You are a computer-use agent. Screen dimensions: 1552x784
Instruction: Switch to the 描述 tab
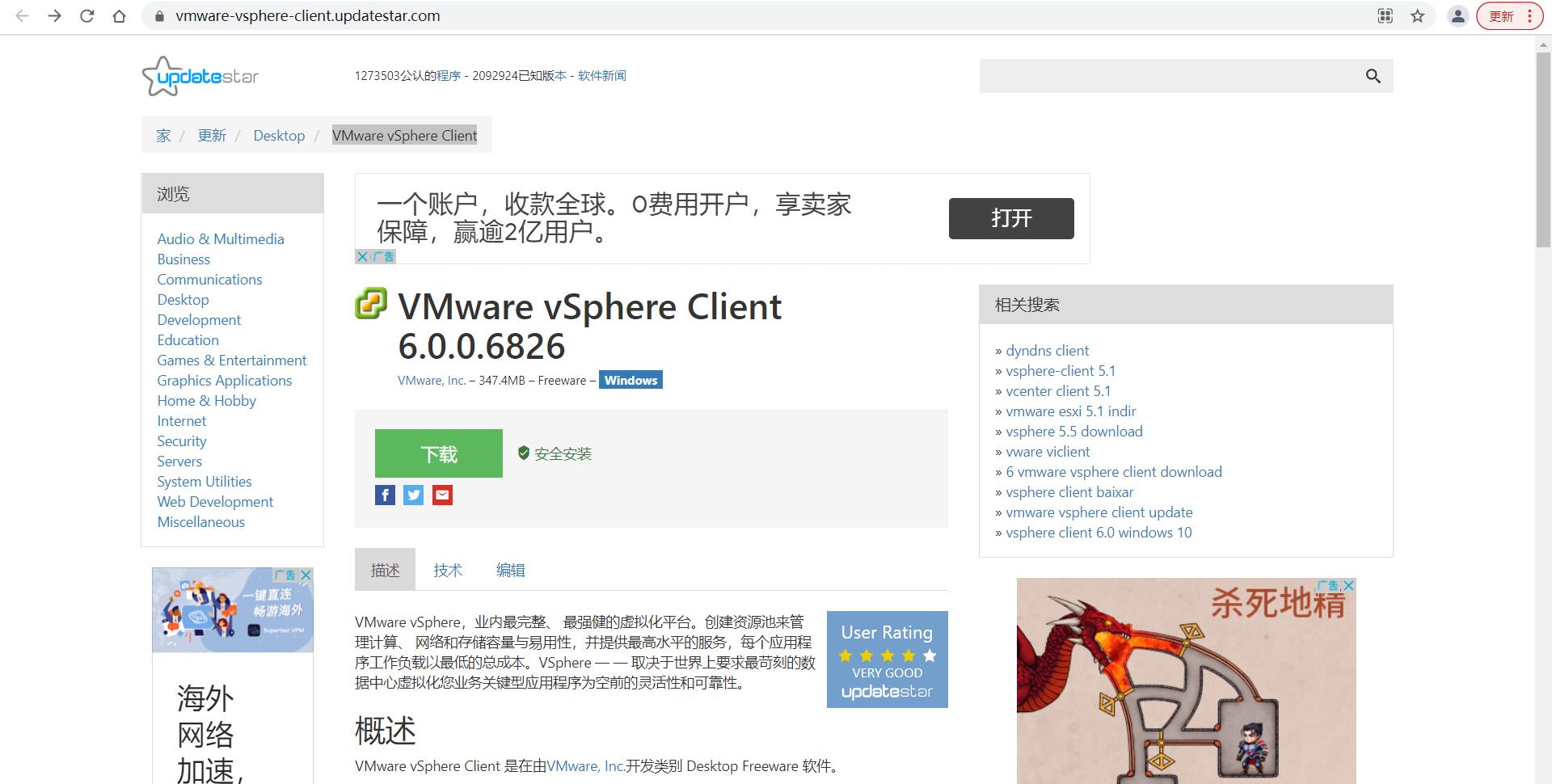(x=385, y=570)
